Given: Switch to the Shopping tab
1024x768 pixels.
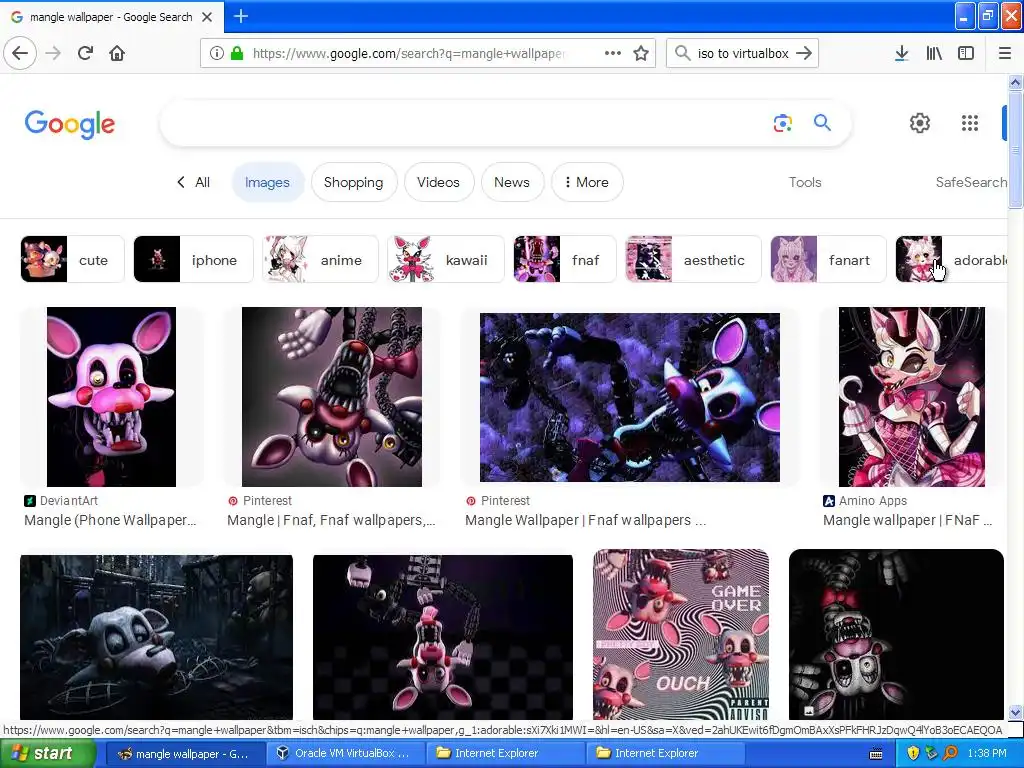Looking at the screenshot, I should pyautogui.click(x=353, y=182).
